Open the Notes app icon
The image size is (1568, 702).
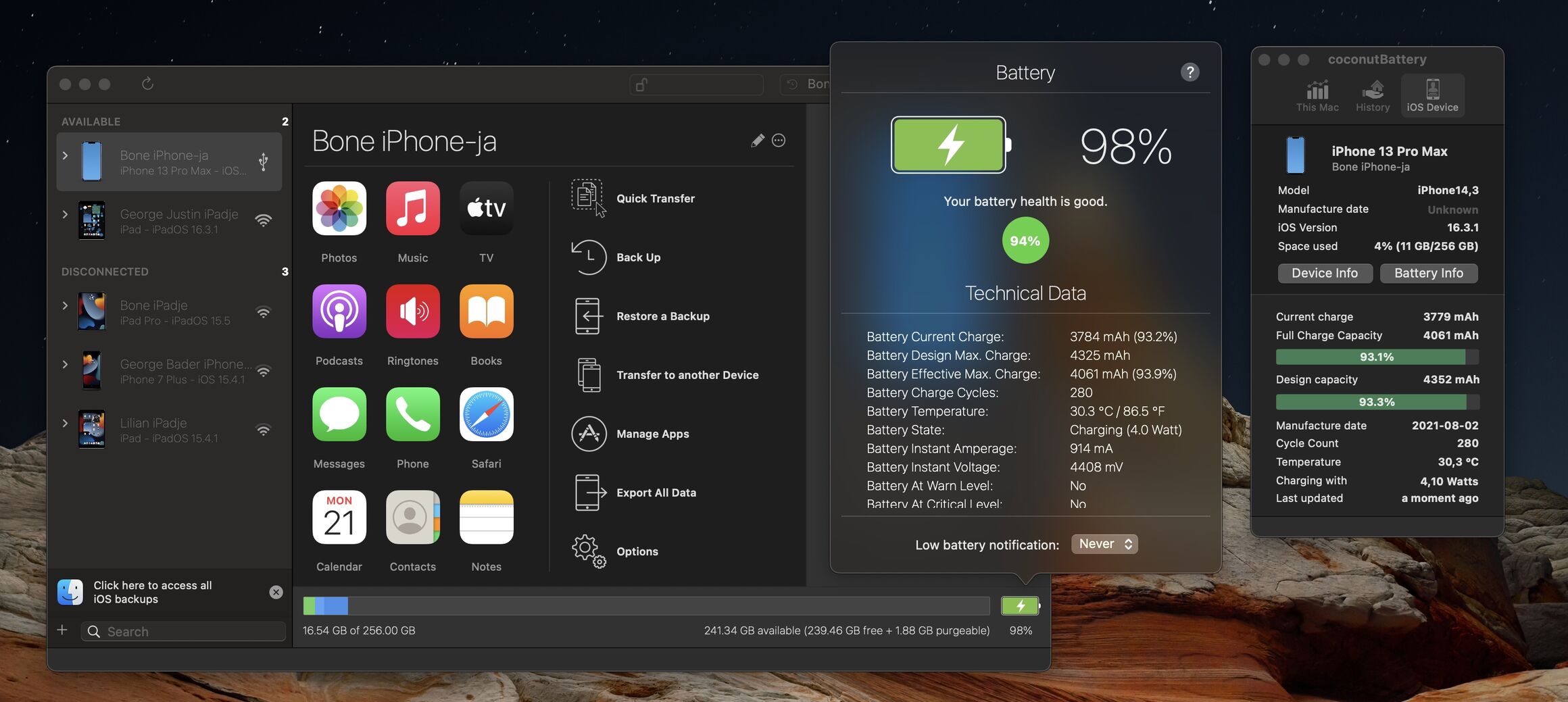coord(487,518)
